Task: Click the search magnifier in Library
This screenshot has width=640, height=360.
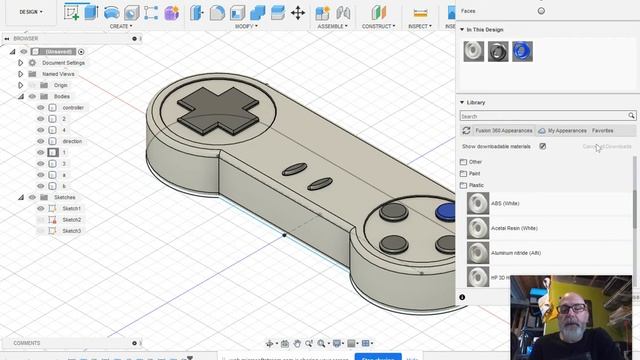Action: (631, 116)
